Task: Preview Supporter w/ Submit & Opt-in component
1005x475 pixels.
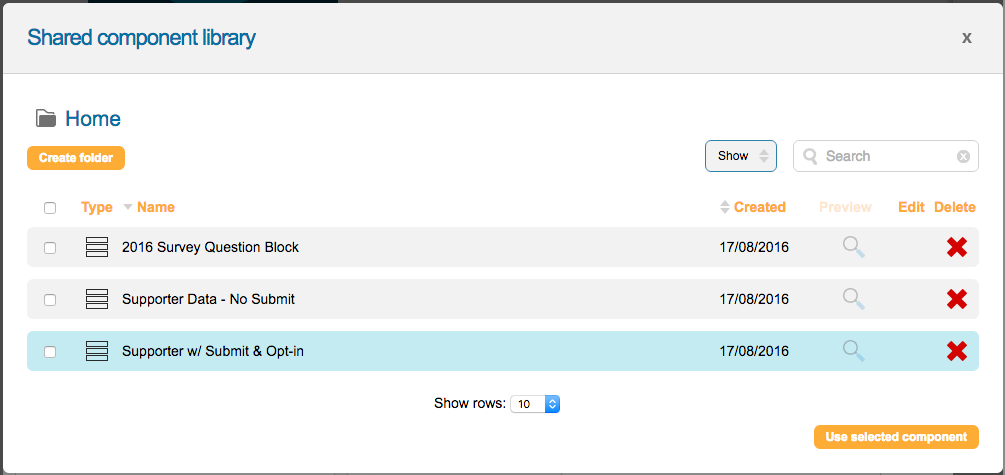Action: pos(853,351)
